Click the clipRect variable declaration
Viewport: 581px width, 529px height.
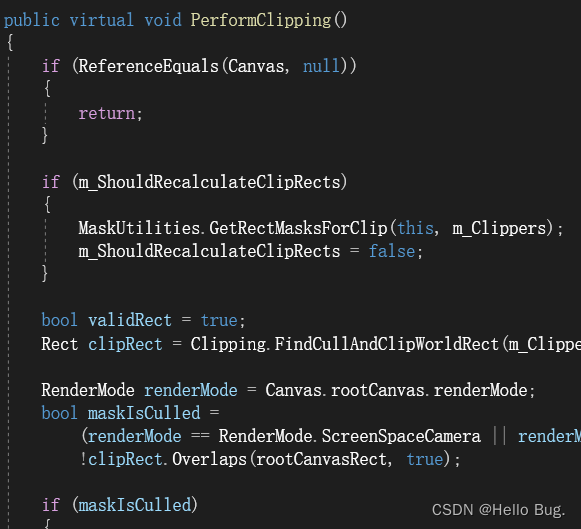[125, 344]
